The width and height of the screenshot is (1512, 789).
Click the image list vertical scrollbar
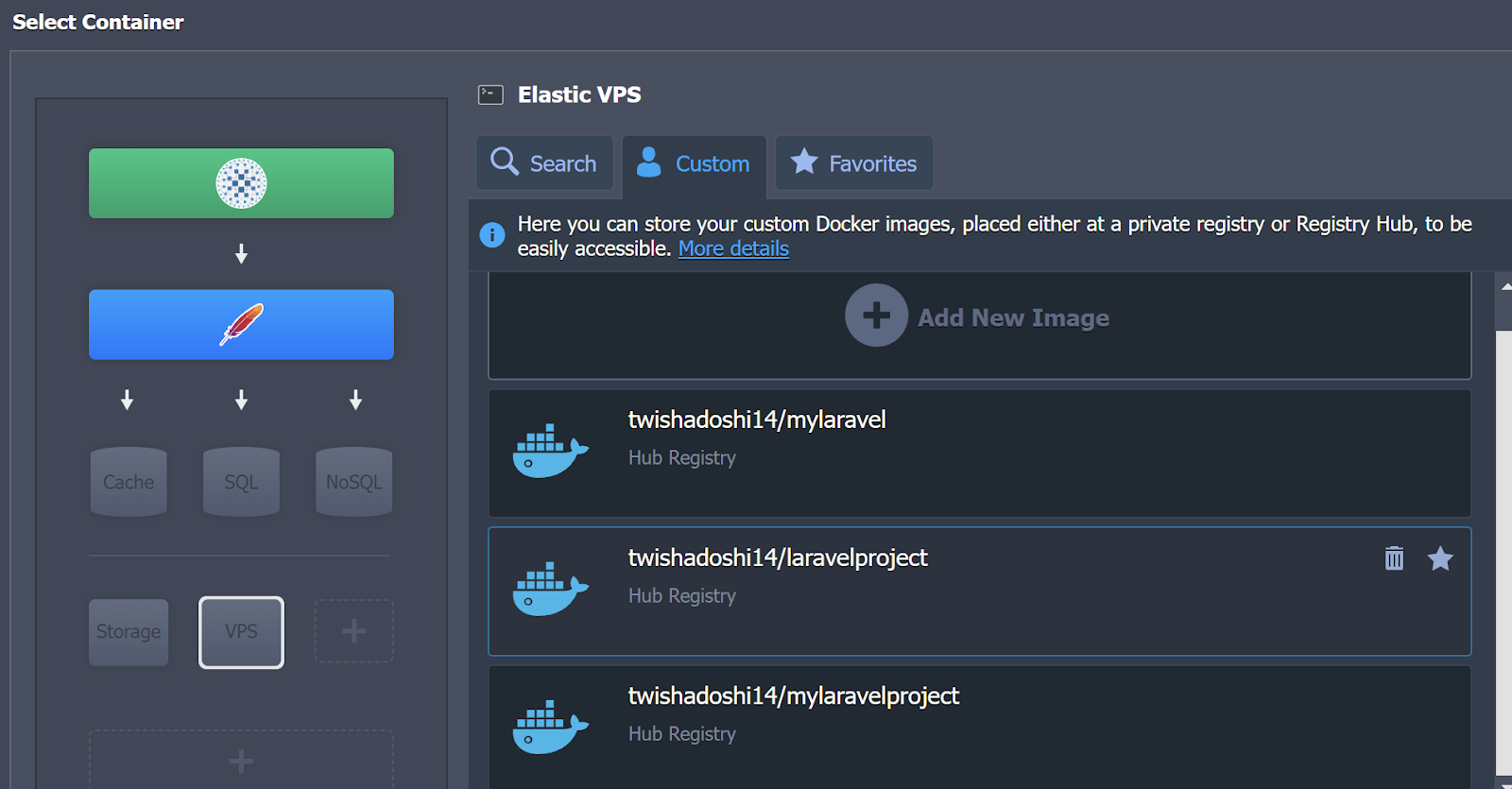tap(1503, 548)
